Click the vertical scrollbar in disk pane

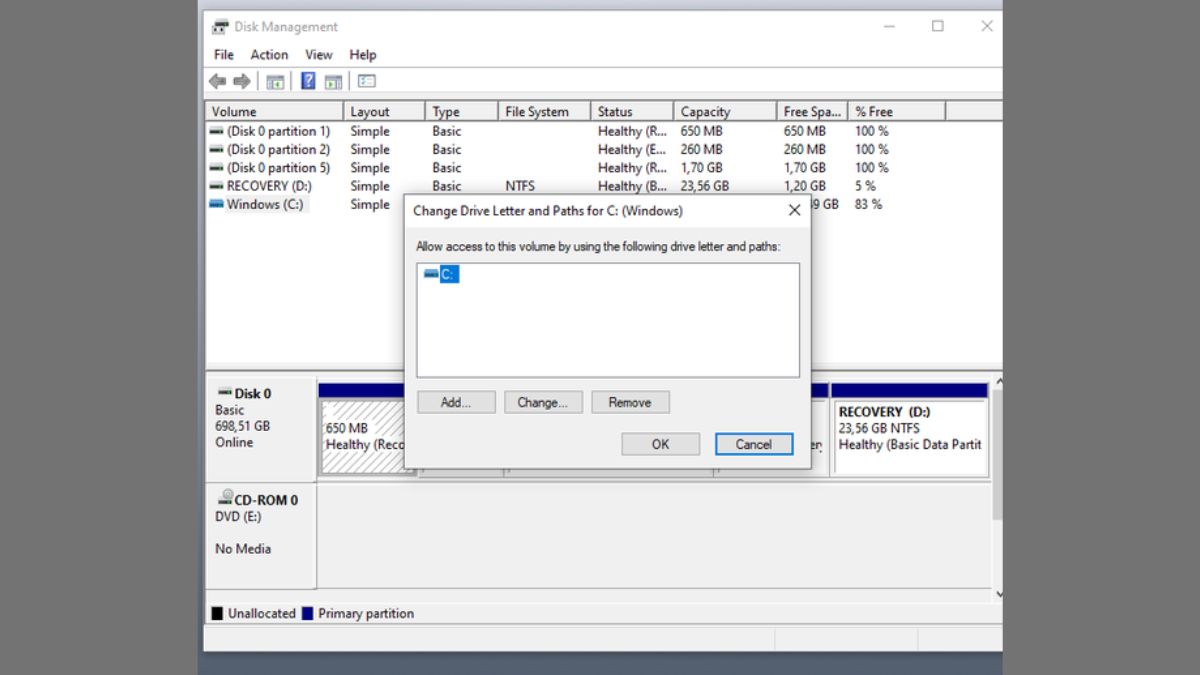click(996, 455)
